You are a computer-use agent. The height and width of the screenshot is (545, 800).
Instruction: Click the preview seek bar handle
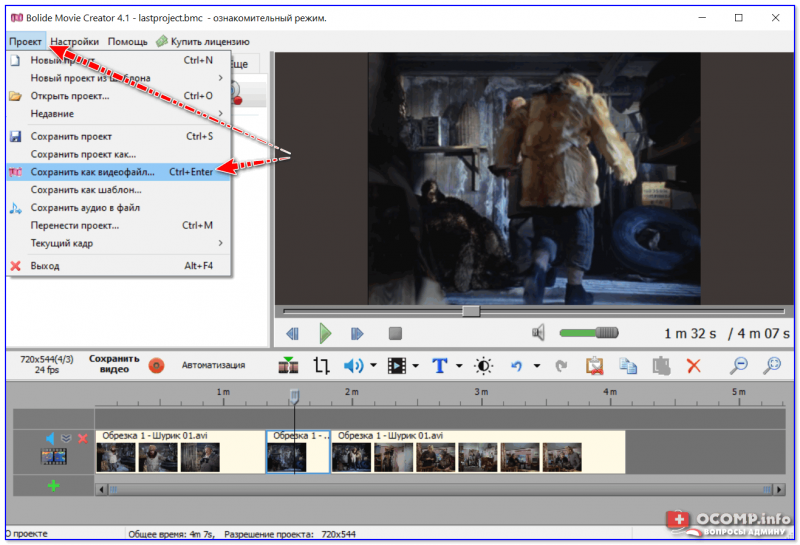tap(471, 311)
